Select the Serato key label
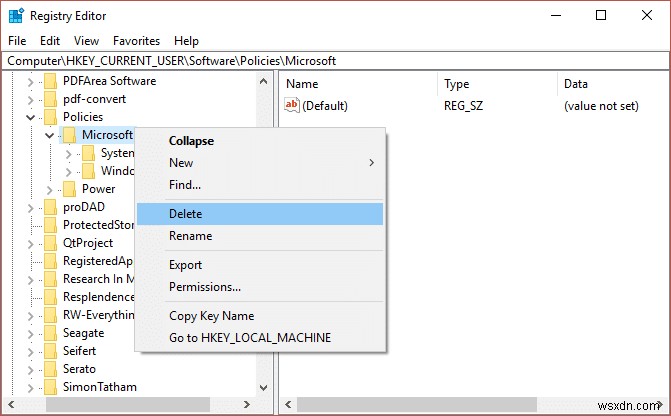The height and width of the screenshot is (416, 671). [x=79, y=369]
